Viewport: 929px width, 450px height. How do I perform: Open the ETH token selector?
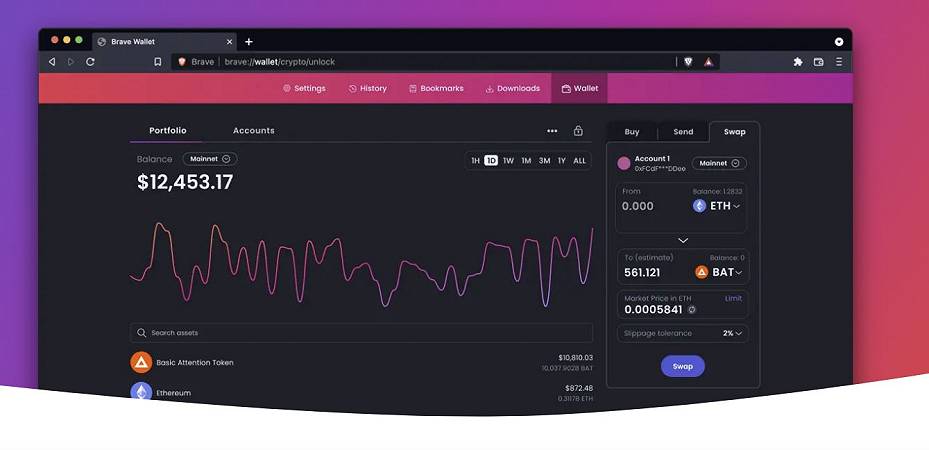pyautogui.click(x=717, y=206)
